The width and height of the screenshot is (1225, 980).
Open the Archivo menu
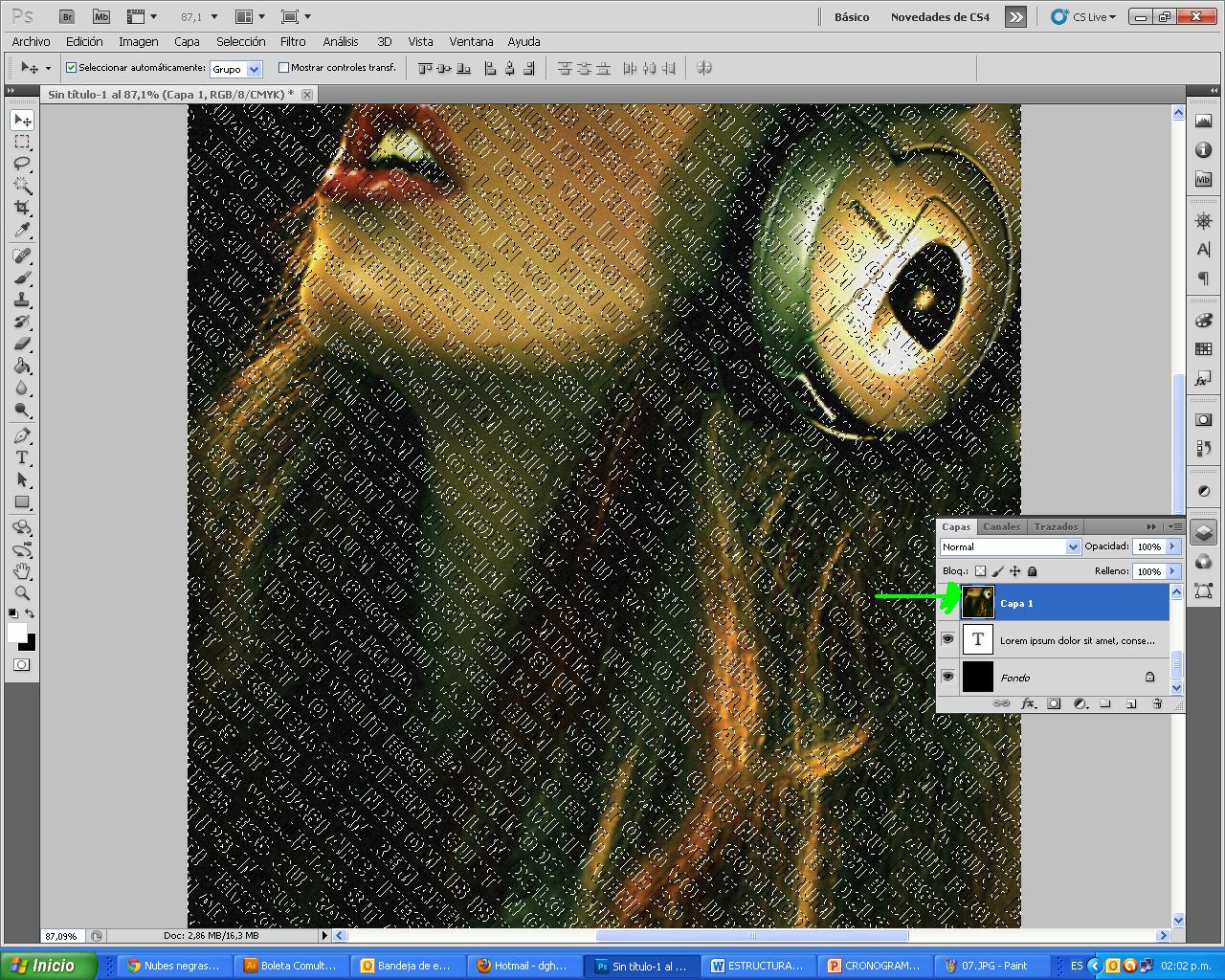point(31,41)
